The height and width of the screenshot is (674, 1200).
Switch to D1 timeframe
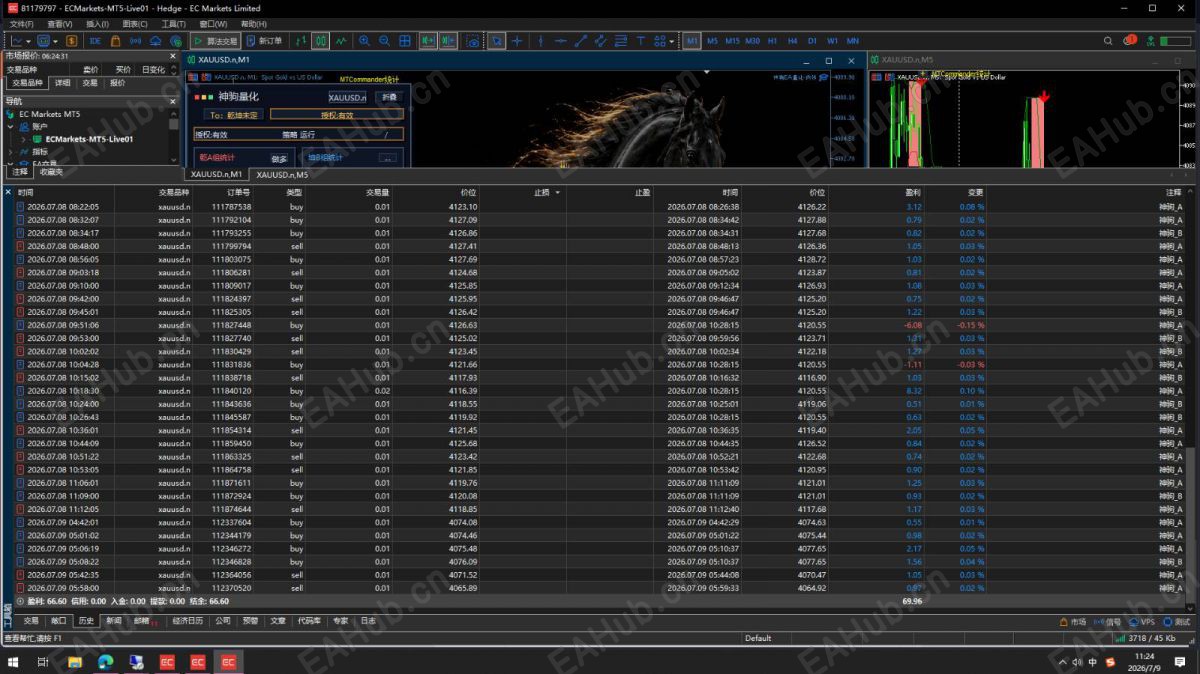[x=812, y=41]
